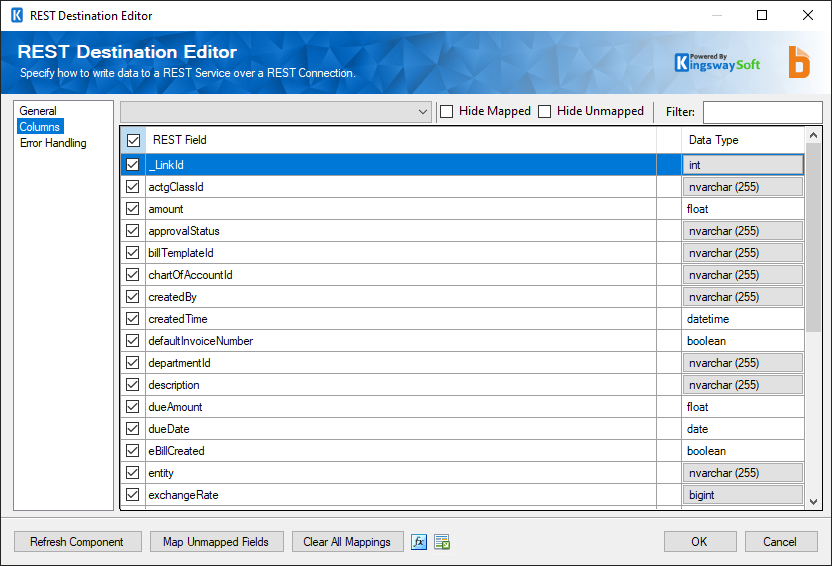Select the createdTime field name cell

pos(401,319)
